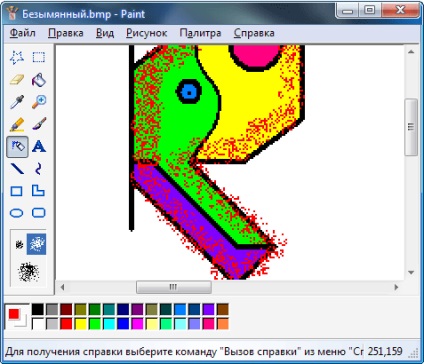Click the horizontal scrollbar right arrow
This screenshot has width=424, height=364.
[396, 287]
